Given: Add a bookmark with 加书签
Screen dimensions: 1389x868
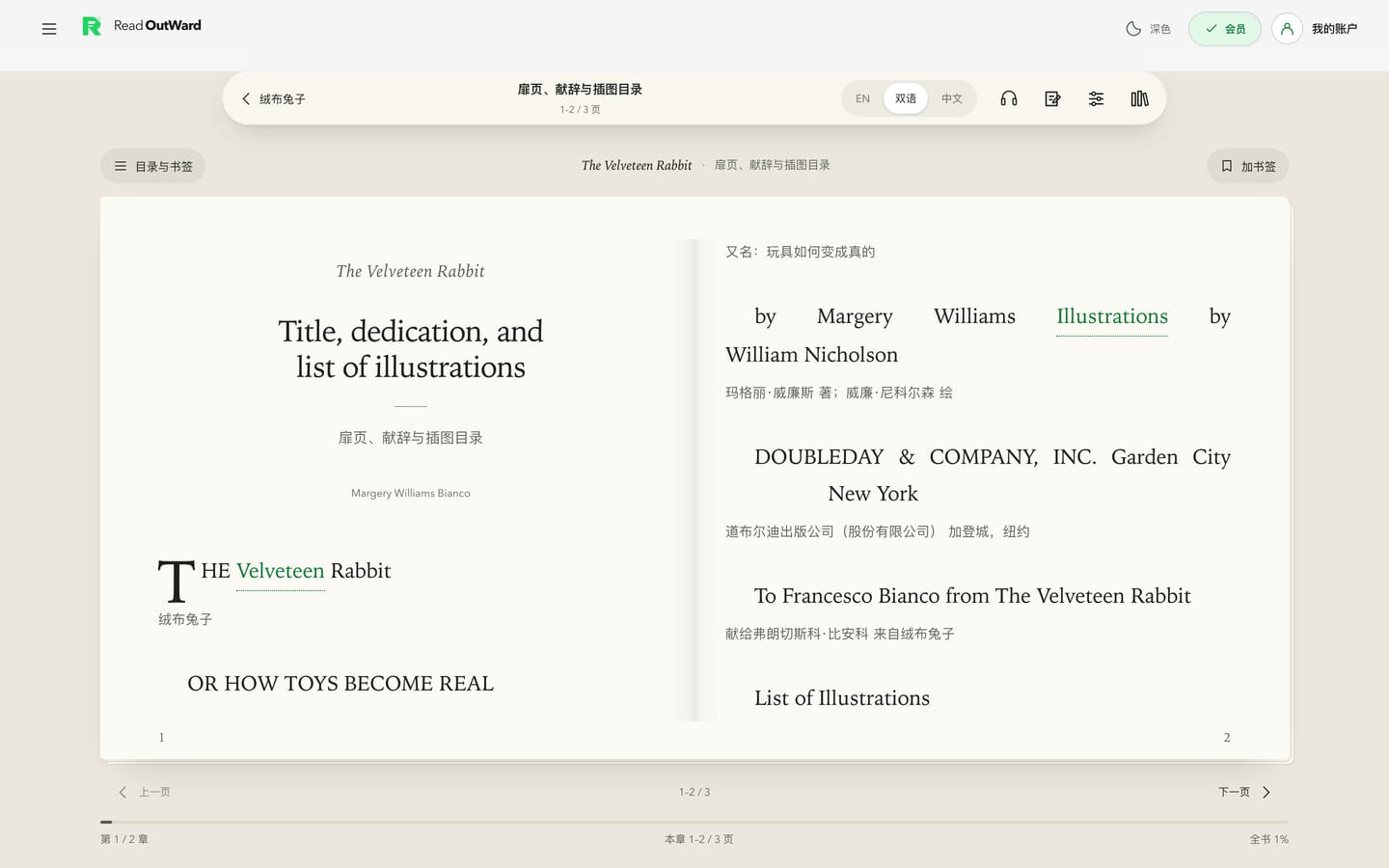Looking at the screenshot, I should (x=1247, y=166).
